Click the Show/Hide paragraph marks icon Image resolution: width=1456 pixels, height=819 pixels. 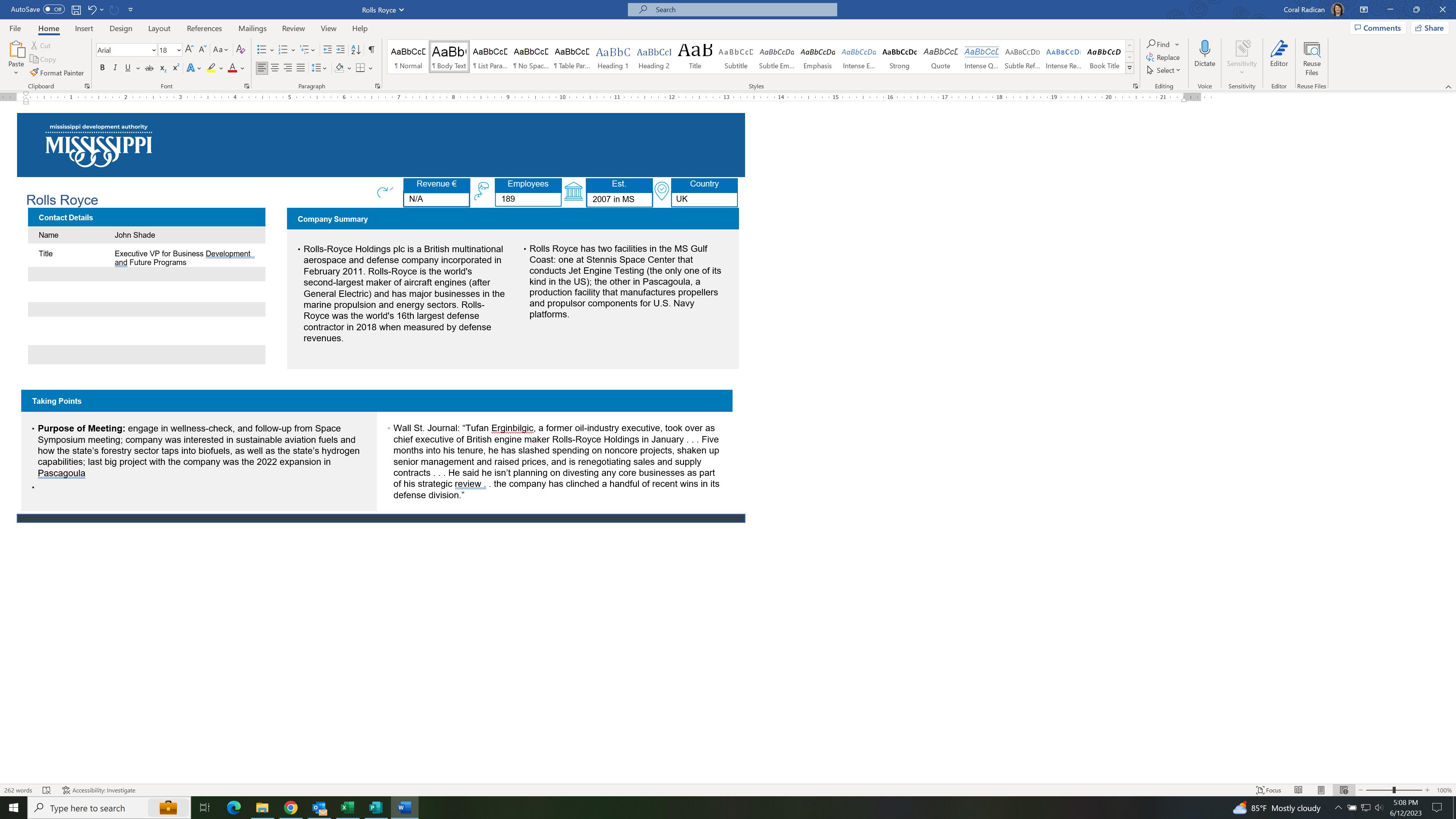[x=371, y=50]
